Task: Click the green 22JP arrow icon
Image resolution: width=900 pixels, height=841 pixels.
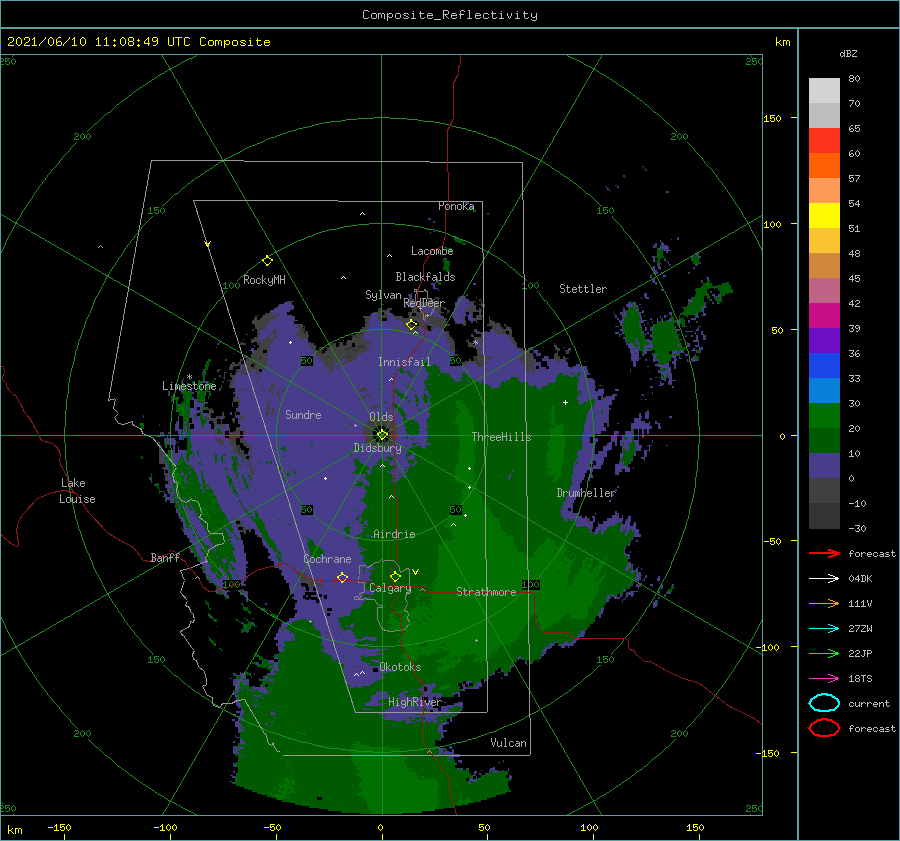Action: point(824,653)
